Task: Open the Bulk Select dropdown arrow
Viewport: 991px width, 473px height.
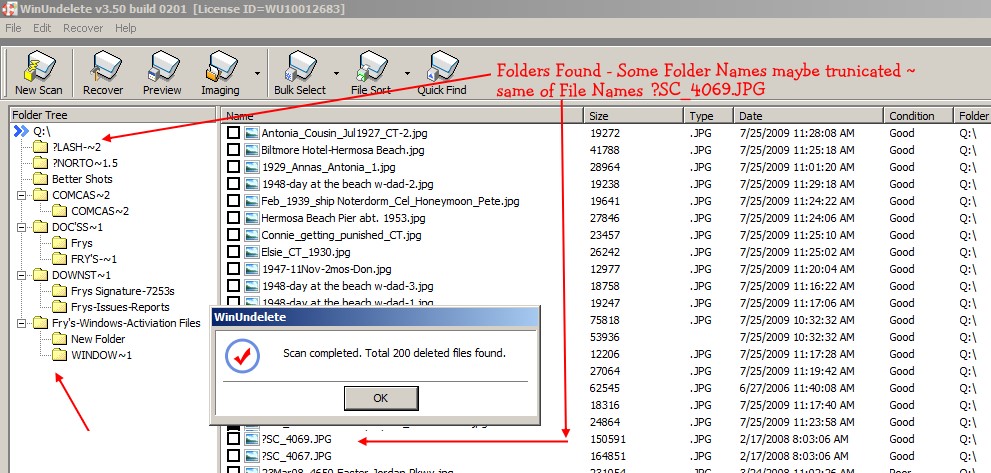Action: (336, 73)
